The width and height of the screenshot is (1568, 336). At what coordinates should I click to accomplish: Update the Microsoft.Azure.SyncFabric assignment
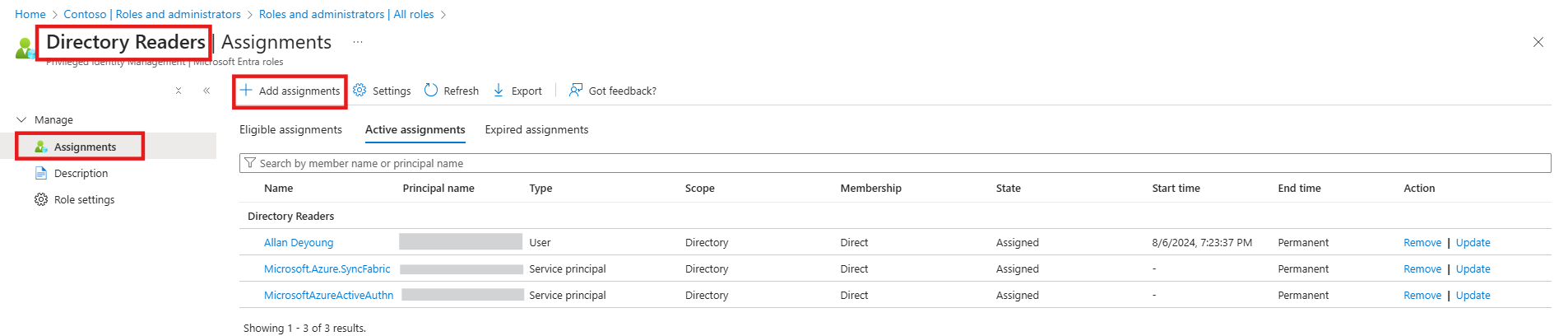click(1473, 269)
